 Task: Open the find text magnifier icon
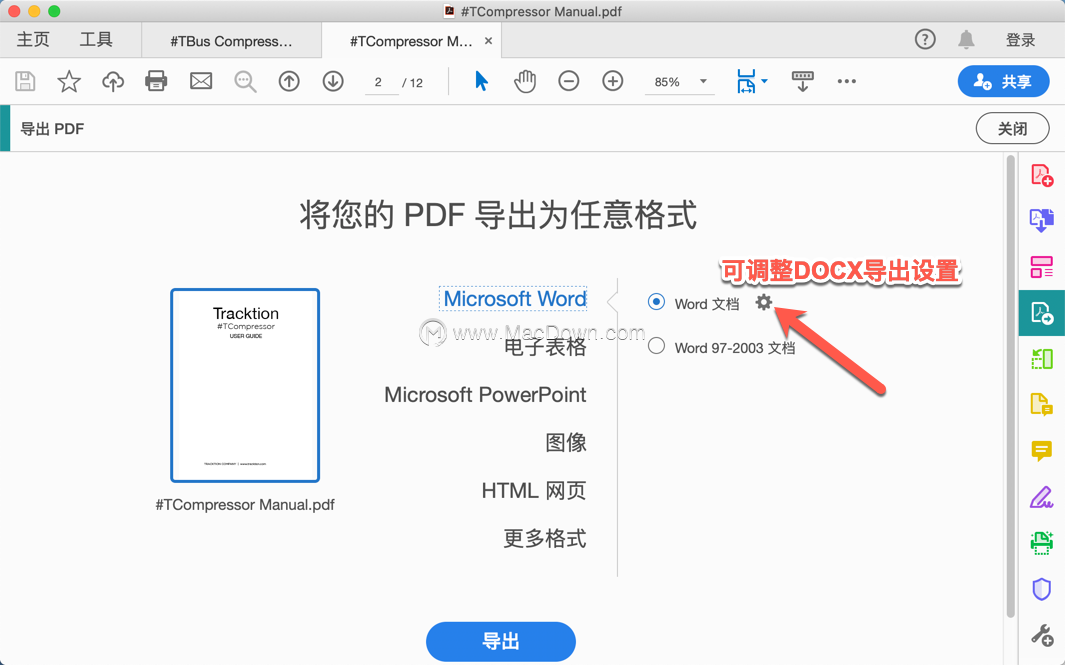(245, 82)
